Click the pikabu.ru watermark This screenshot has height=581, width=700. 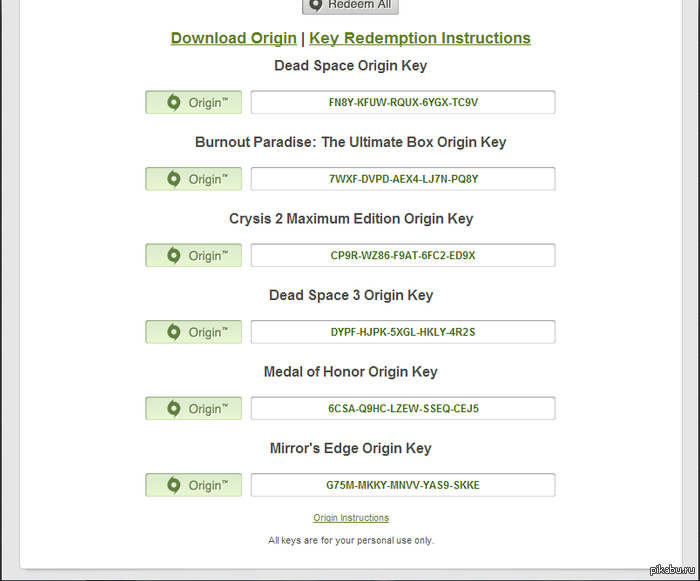(x=671, y=570)
